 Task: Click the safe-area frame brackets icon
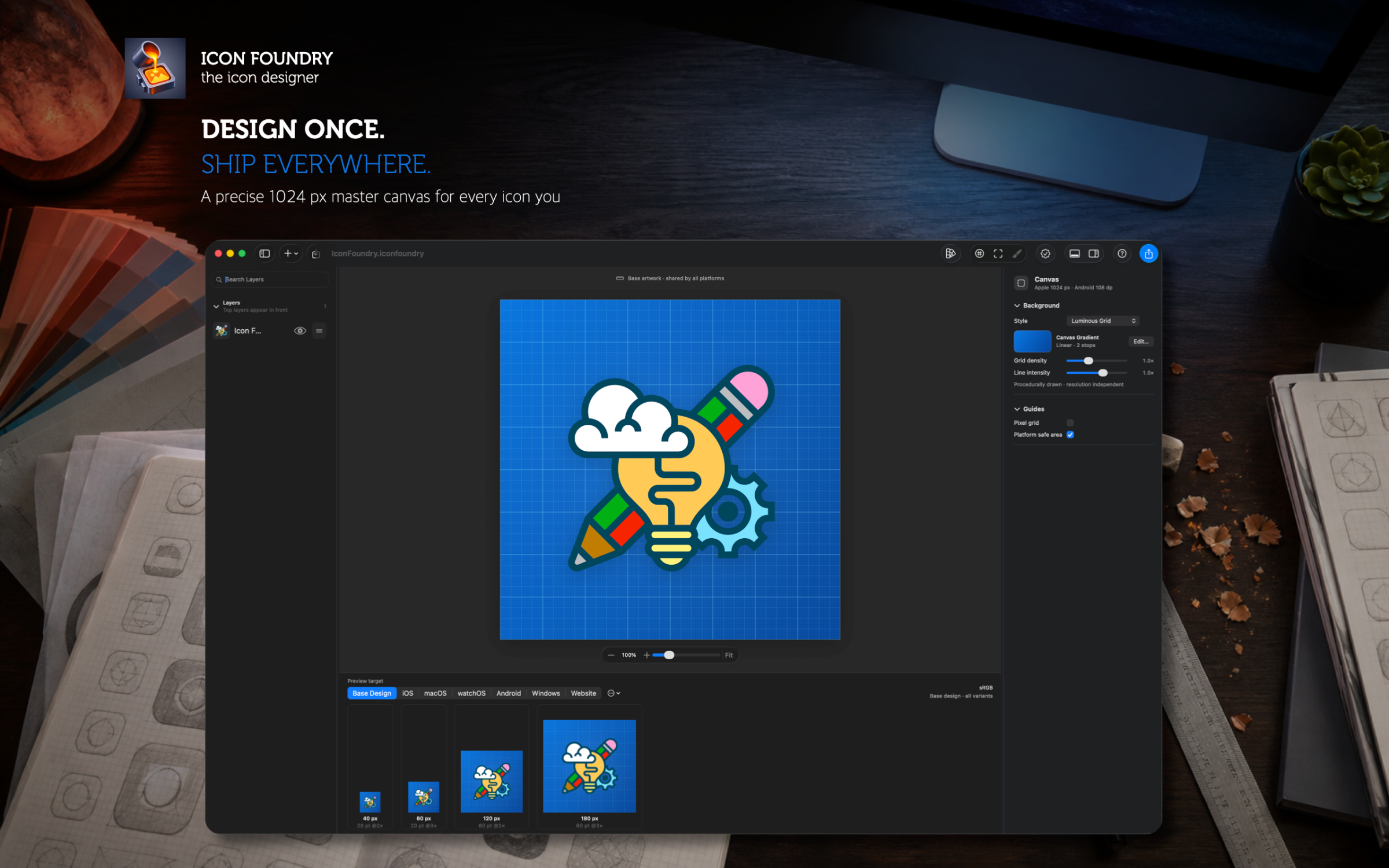point(998,253)
